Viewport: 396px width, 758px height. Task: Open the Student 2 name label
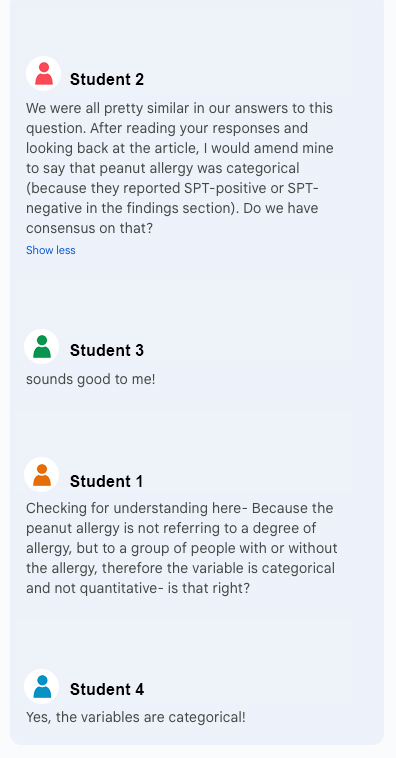coord(107,79)
